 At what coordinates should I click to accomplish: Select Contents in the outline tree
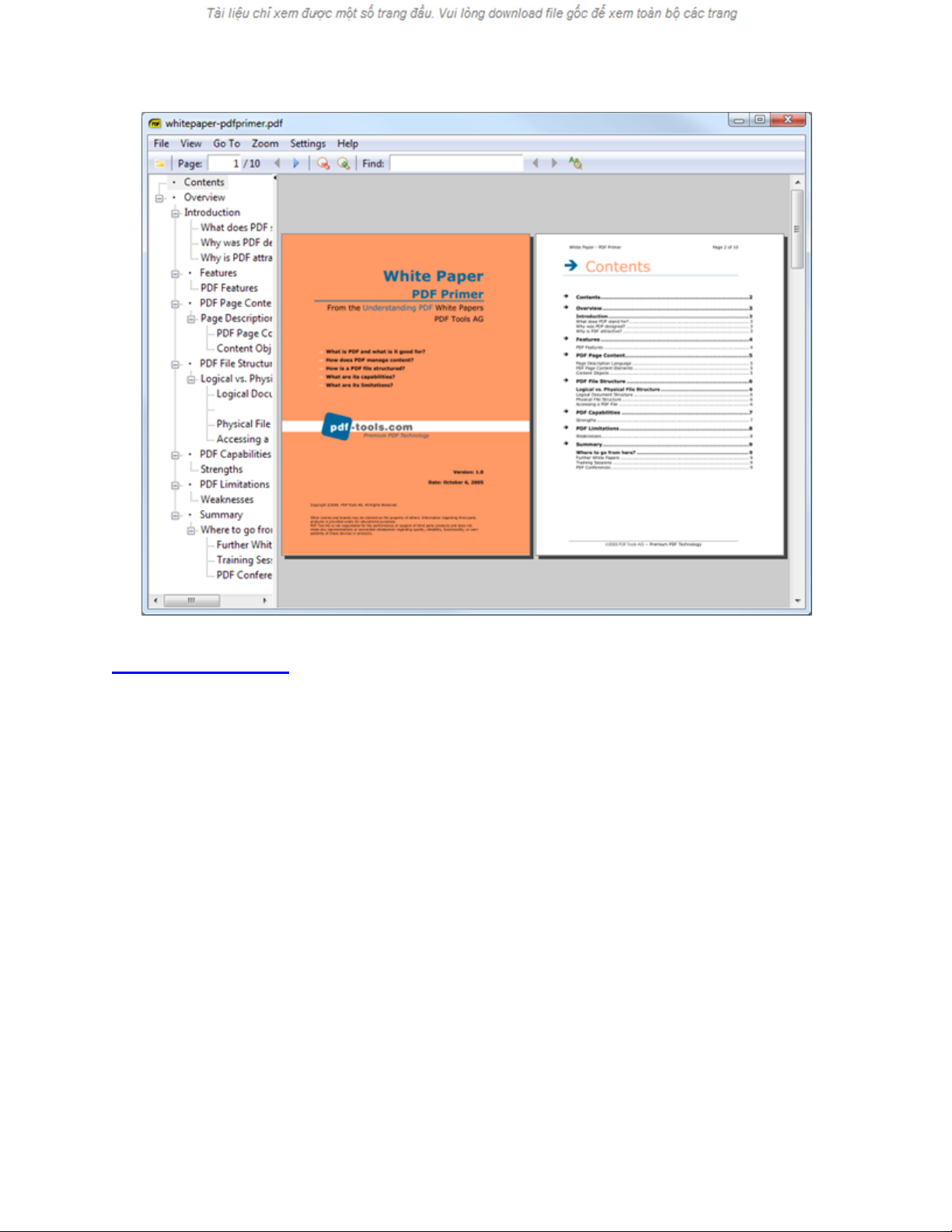coord(204,182)
